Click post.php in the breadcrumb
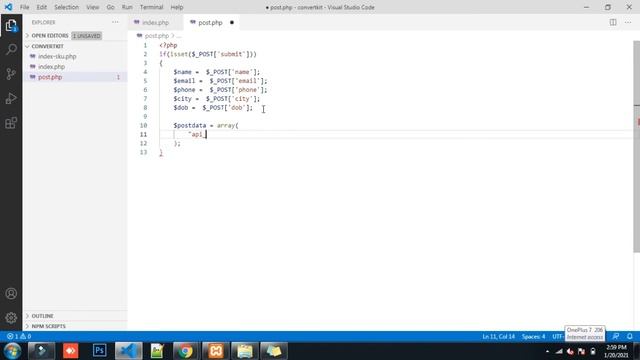640x360 pixels. [x=157, y=36]
